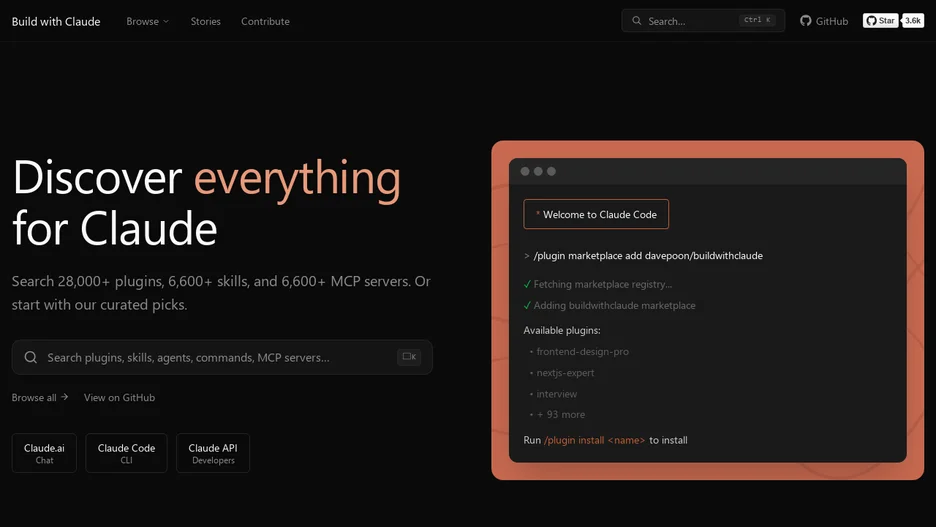Open the Stories page

pos(205,21)
